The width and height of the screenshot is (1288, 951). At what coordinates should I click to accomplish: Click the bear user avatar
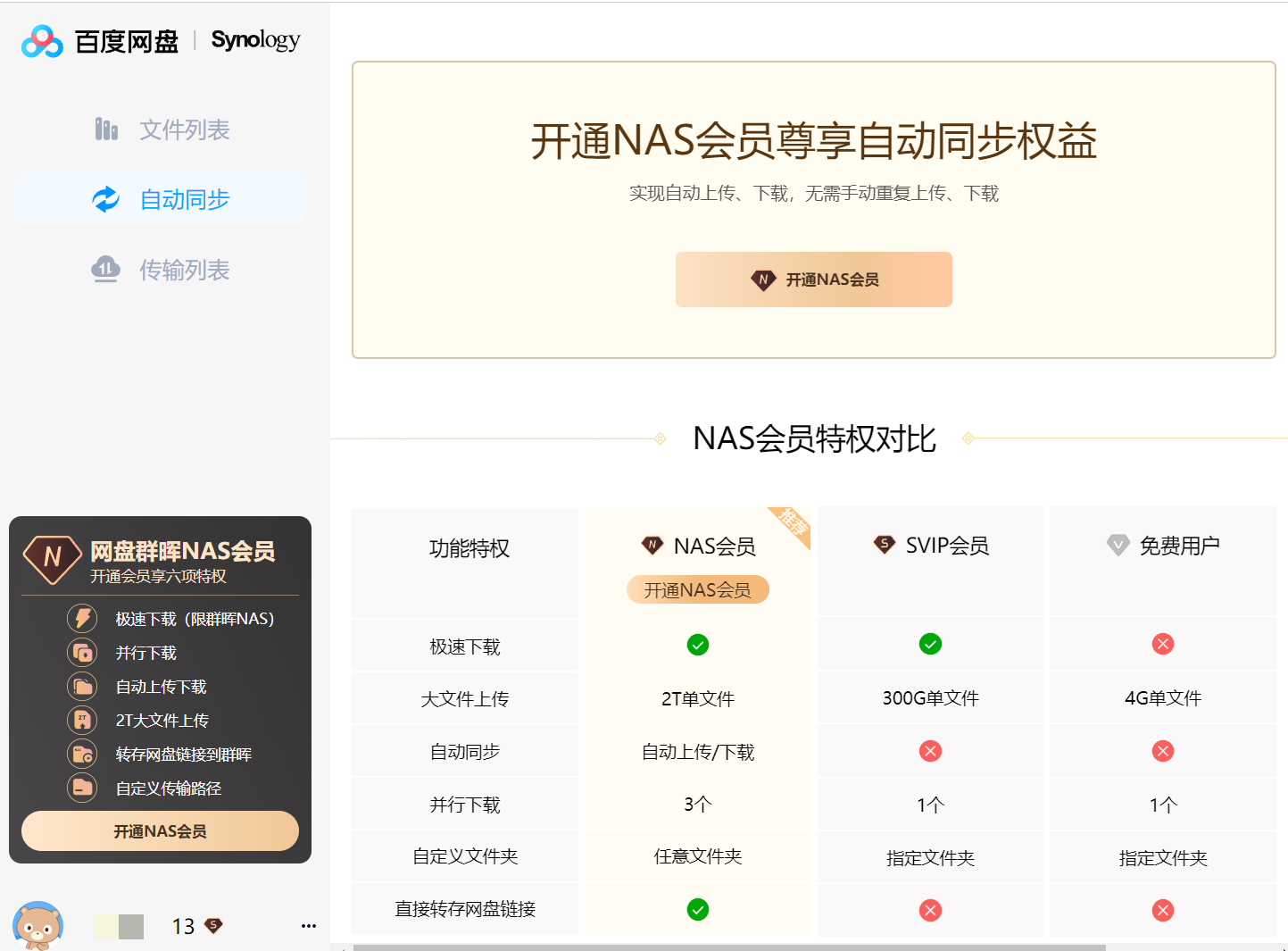[38, 926]
